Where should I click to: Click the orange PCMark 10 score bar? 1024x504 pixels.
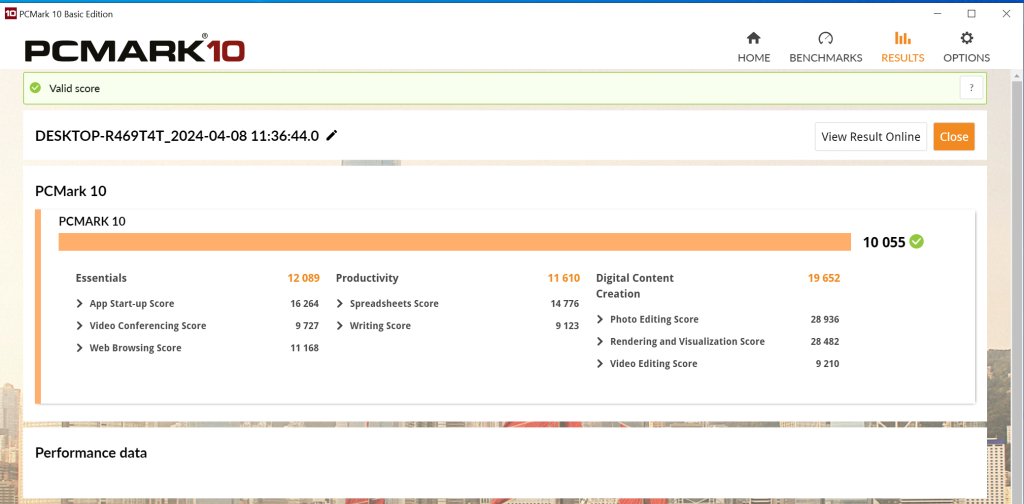[x=455, y=242]
